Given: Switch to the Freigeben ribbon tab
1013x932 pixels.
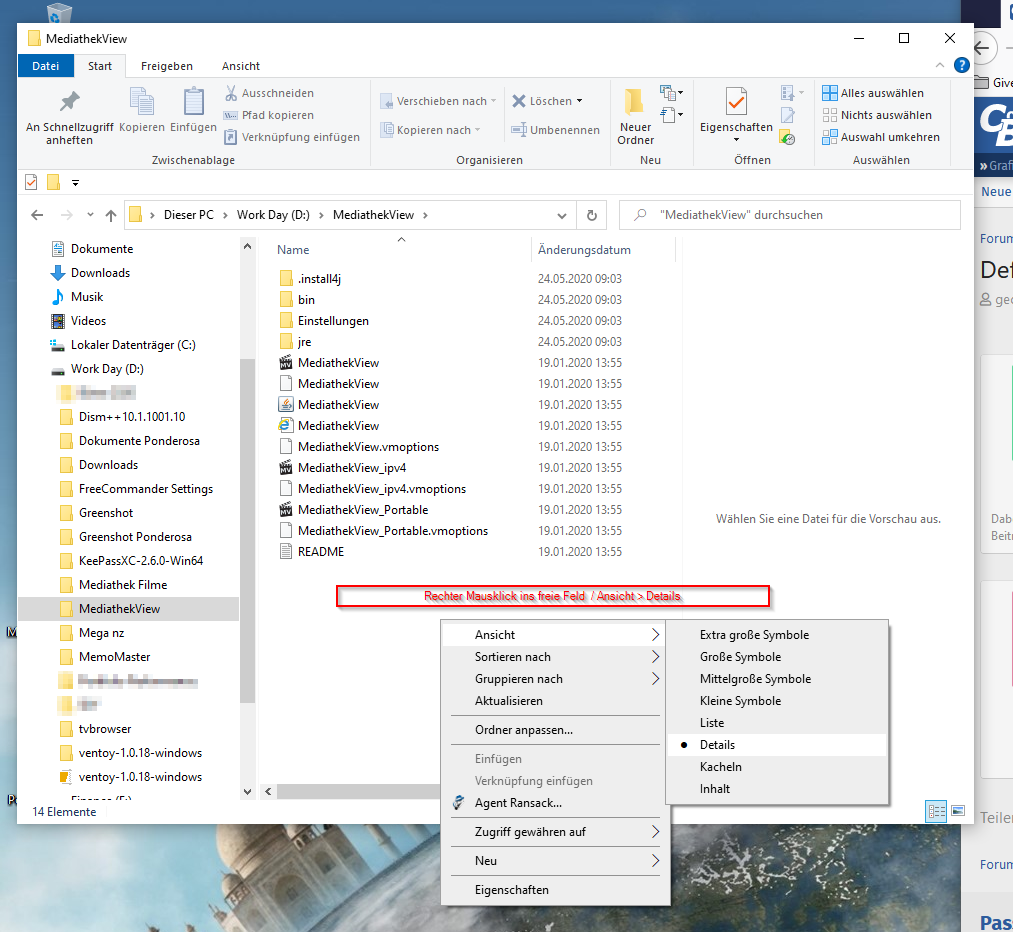Looking at the screenshot, I should point(167,66).
